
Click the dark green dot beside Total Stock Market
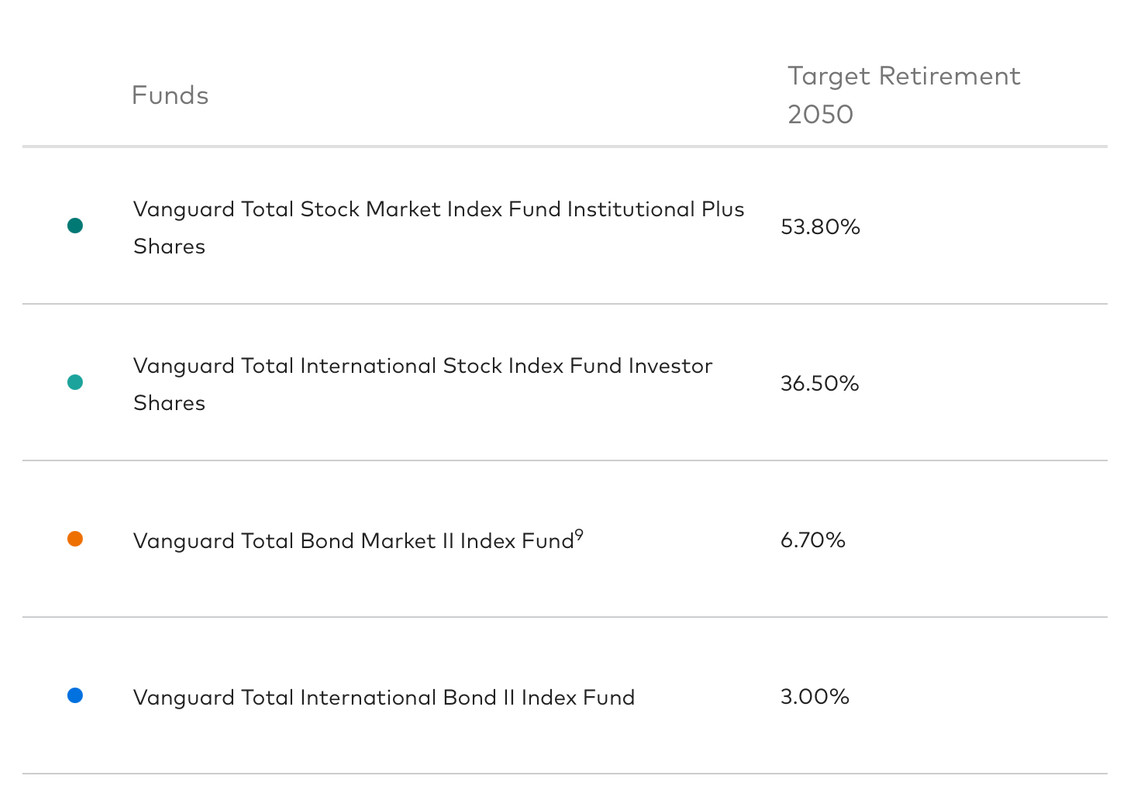[x=75, y=226]
